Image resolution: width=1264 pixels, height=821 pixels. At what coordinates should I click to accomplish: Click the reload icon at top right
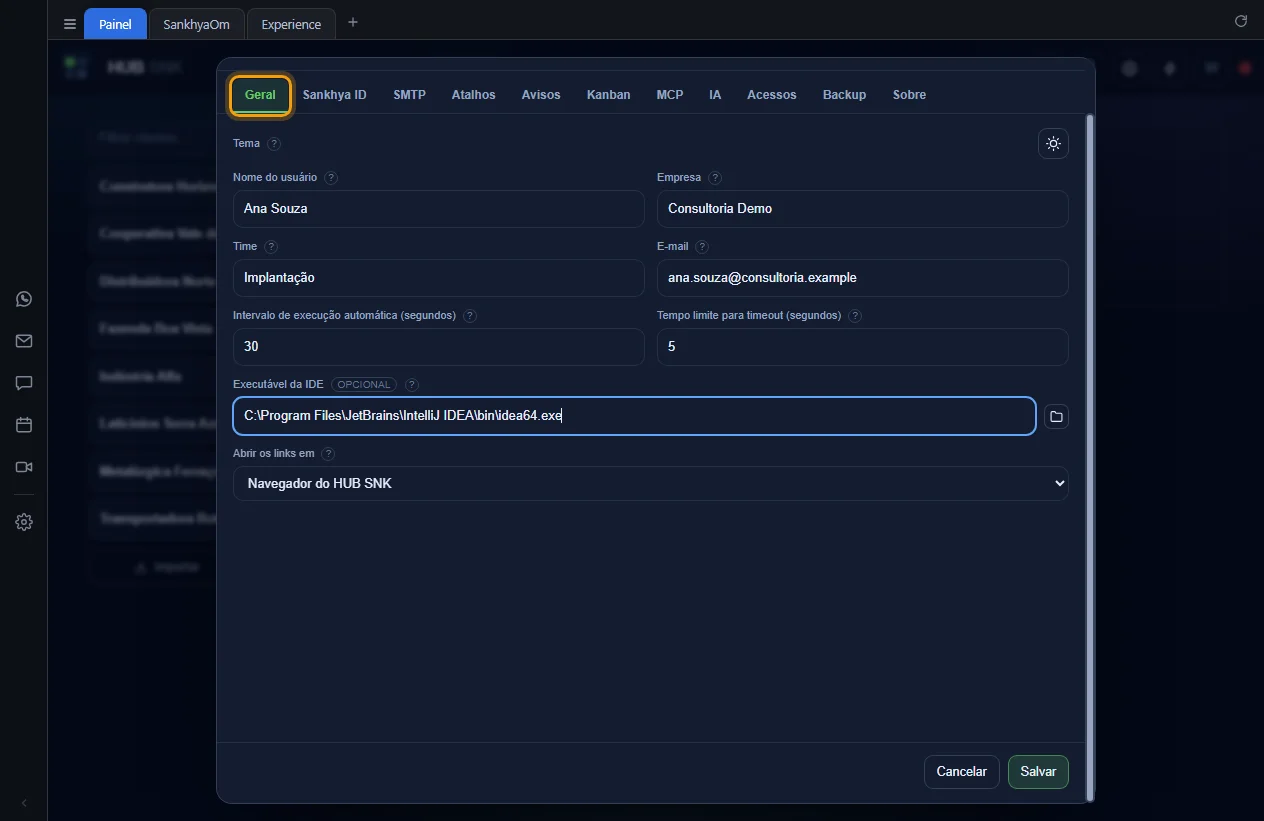pyautogui.click(x=1241, y=21)
